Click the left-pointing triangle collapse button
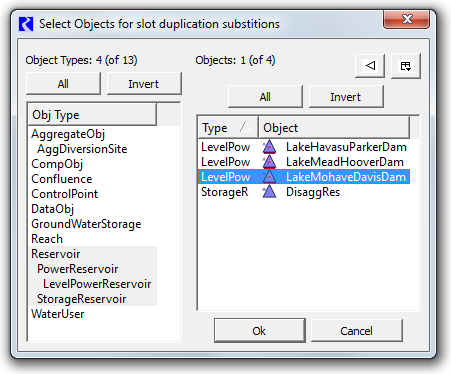 (370, 66)
